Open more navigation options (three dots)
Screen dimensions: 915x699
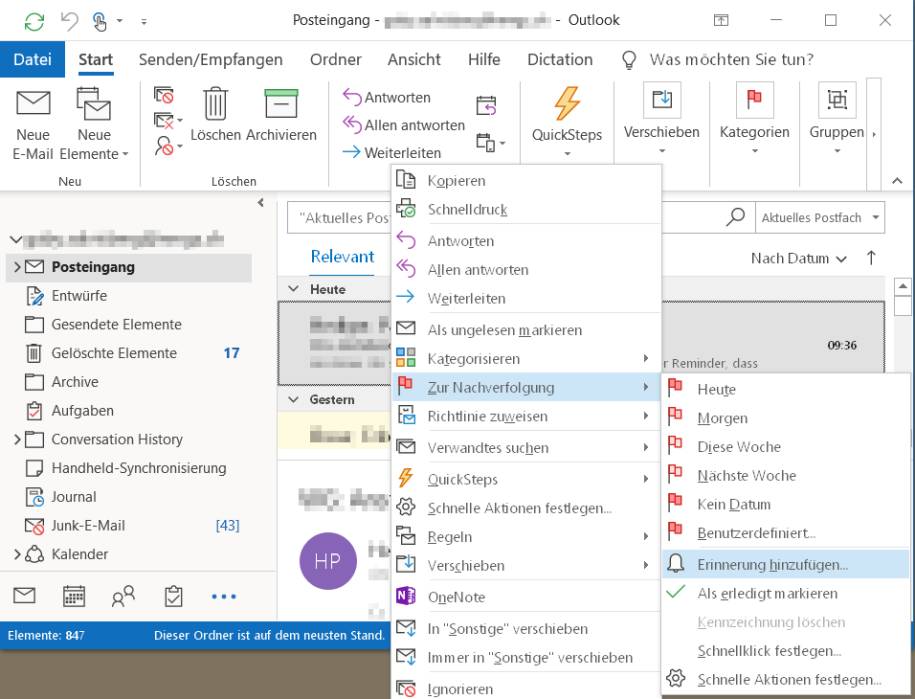pos(223,596)
